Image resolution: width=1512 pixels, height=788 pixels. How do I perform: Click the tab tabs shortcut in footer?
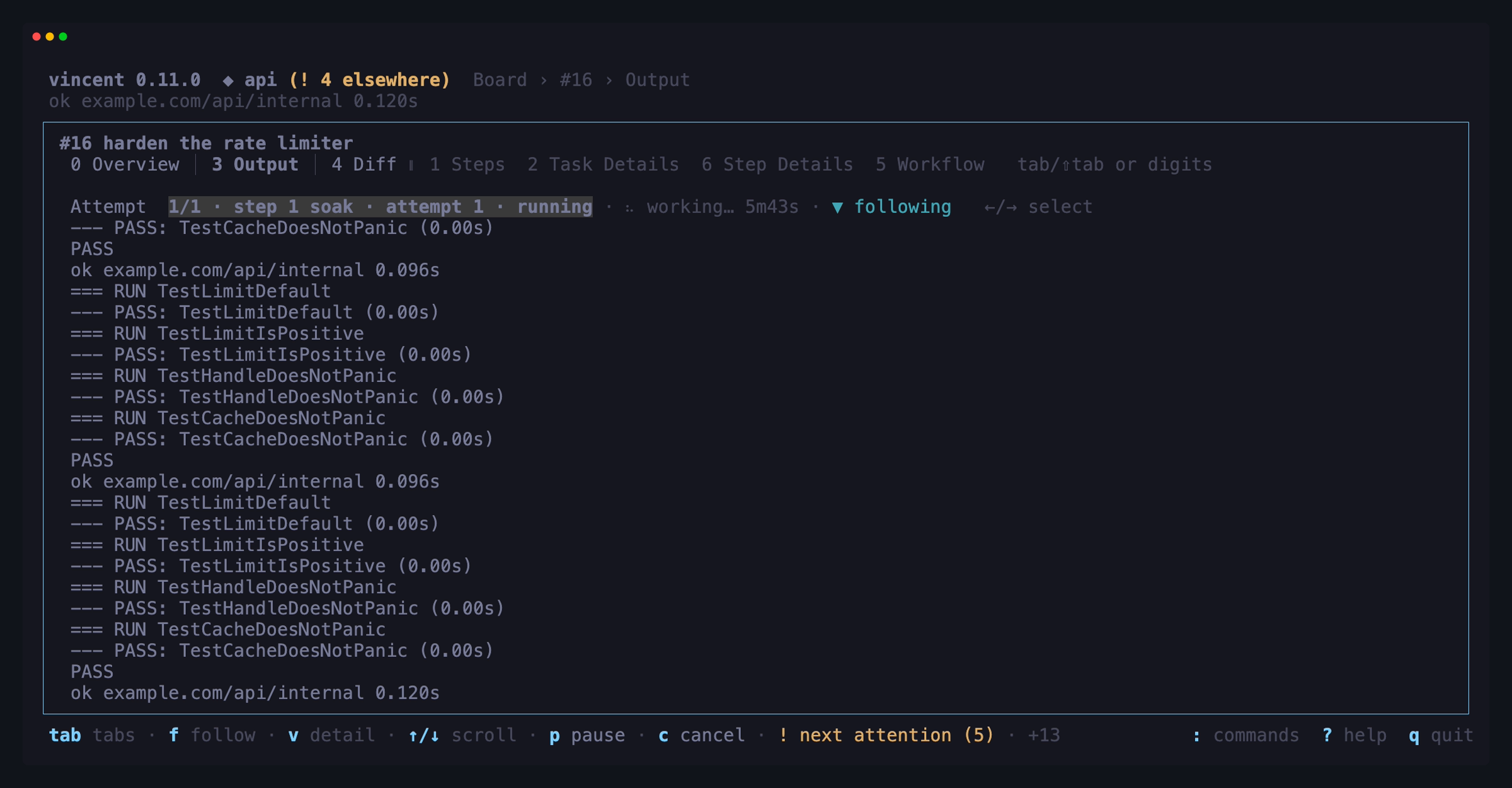(92, 735)
